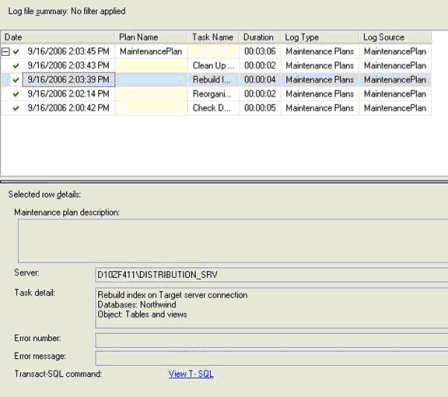Click duration 00:00:05

pyautogui.click(x=260, y=108)
